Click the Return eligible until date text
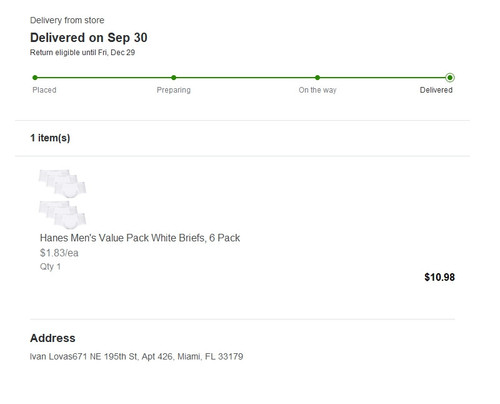The width and height of the screenshot is (500, 404). tap(82, 53)
